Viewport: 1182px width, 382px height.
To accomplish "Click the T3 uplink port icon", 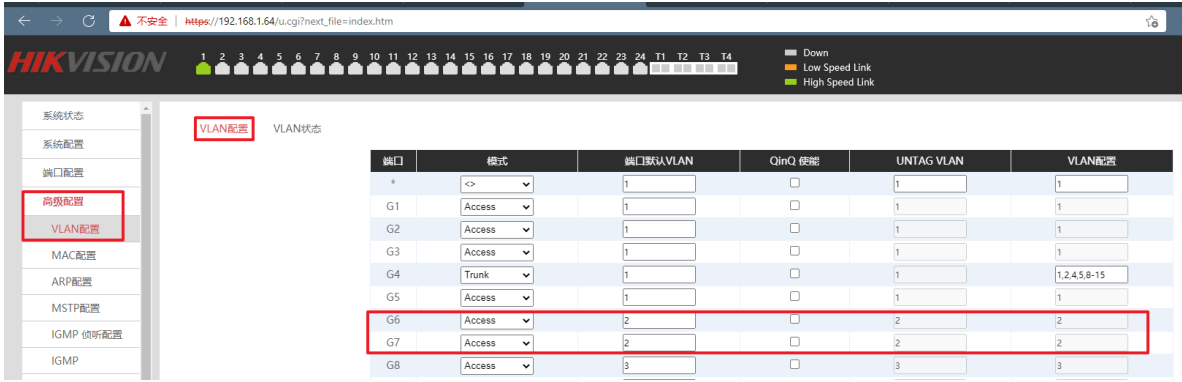I will point(704,68).
